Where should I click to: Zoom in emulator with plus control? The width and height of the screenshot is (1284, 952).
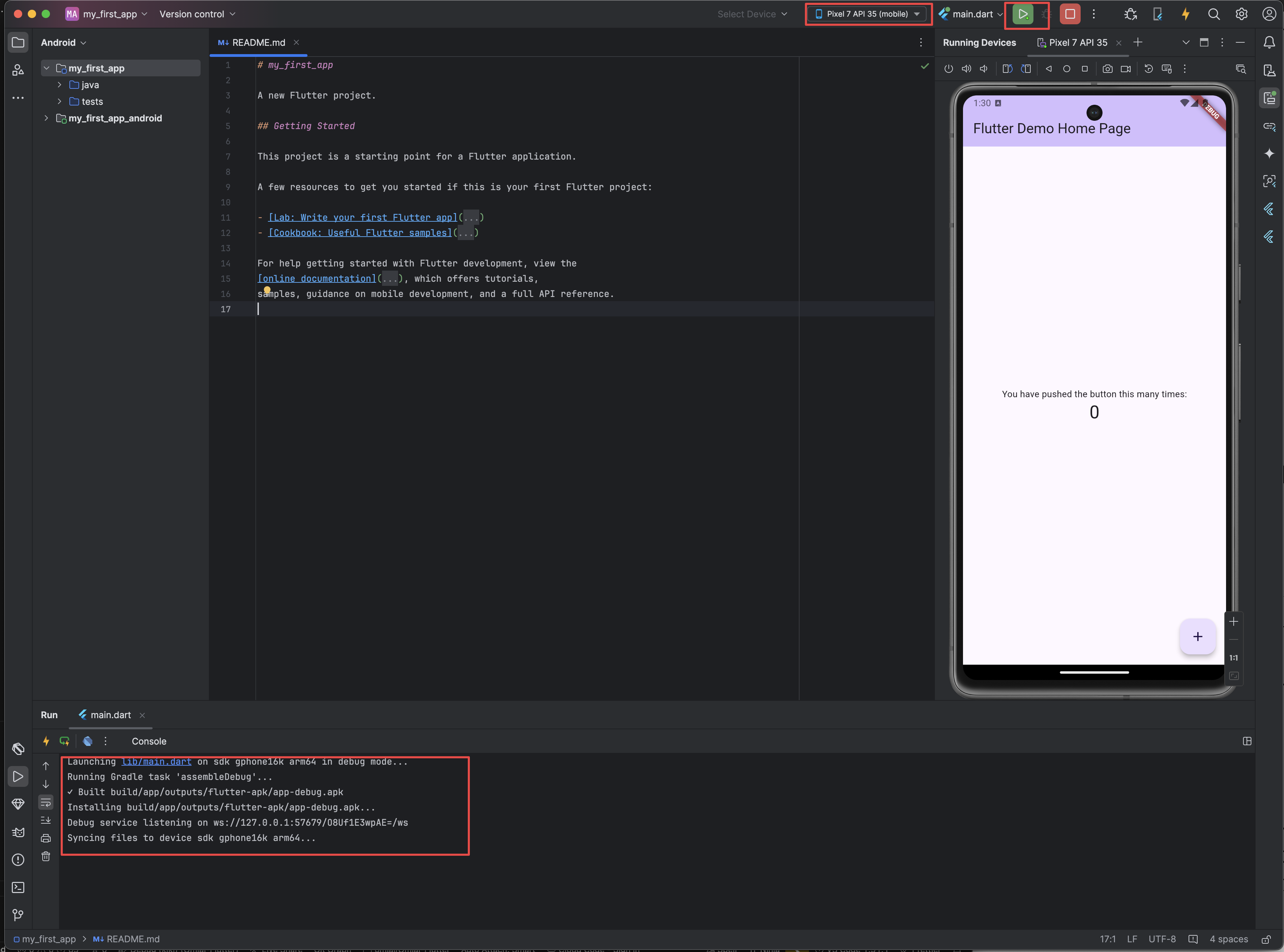(x=1233, y=621)
